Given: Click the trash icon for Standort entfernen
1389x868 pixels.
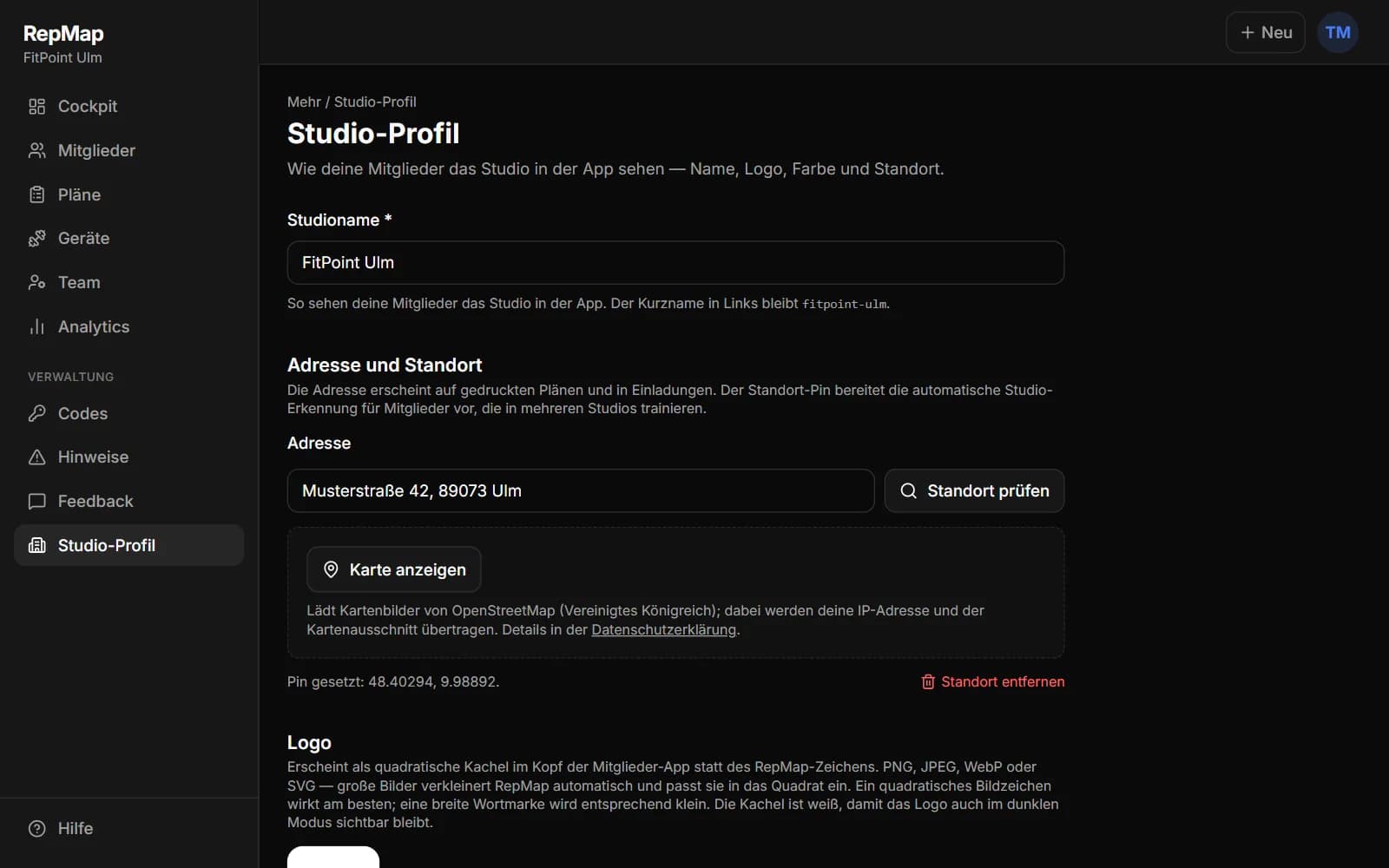Looking at the screenshot, I should 928,681.
